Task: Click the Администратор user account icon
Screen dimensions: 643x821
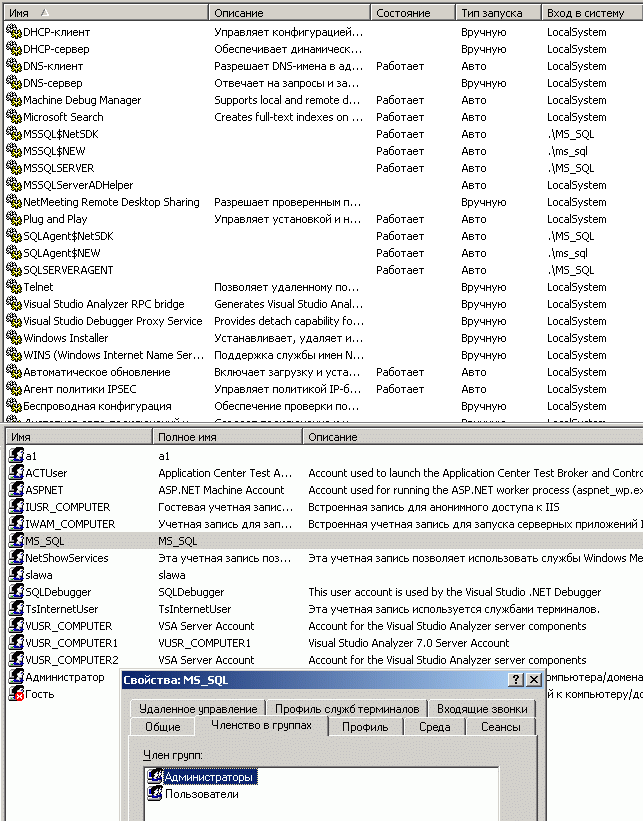Action: click(16, 677)
